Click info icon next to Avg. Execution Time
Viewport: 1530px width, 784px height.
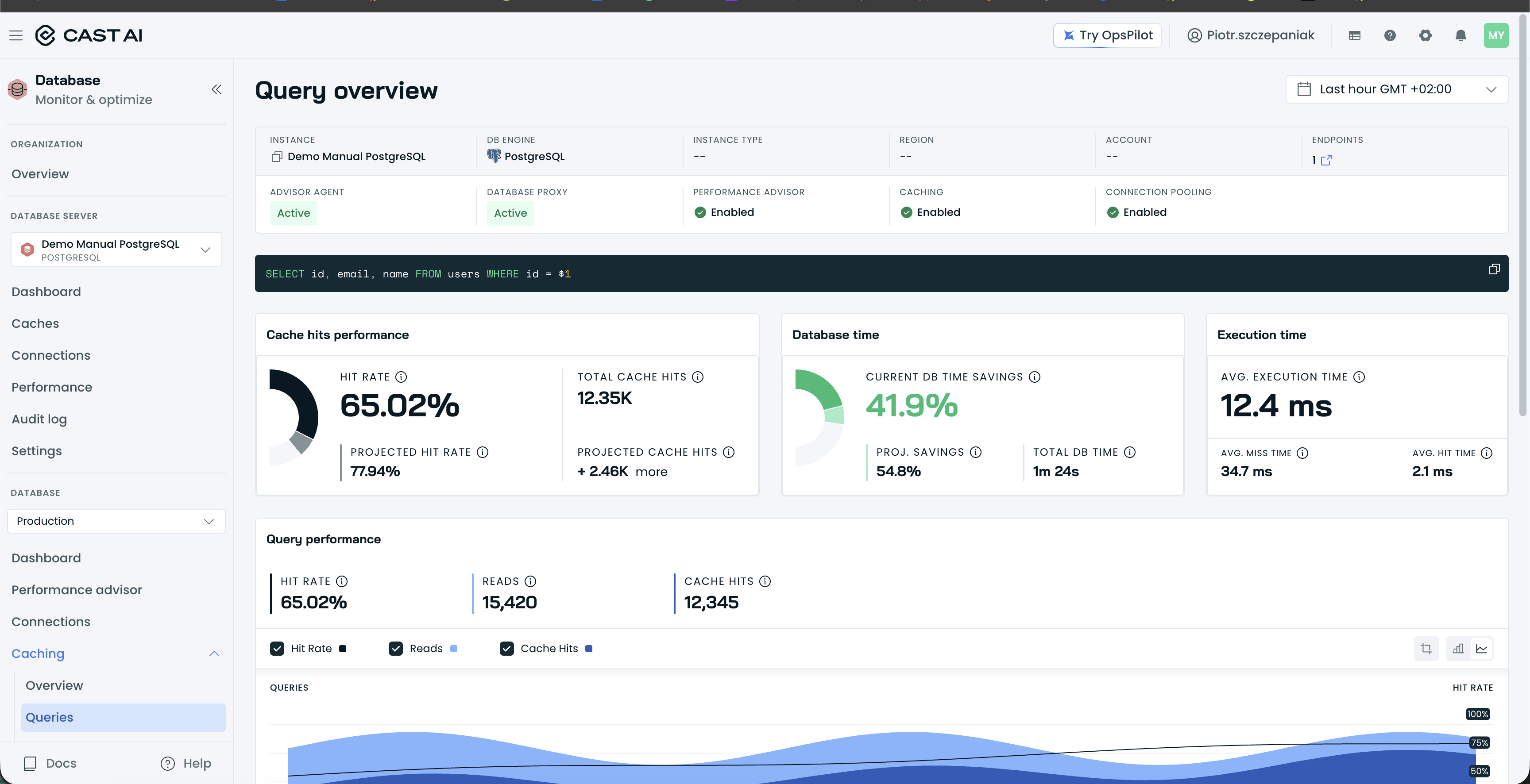(1359, 377)
